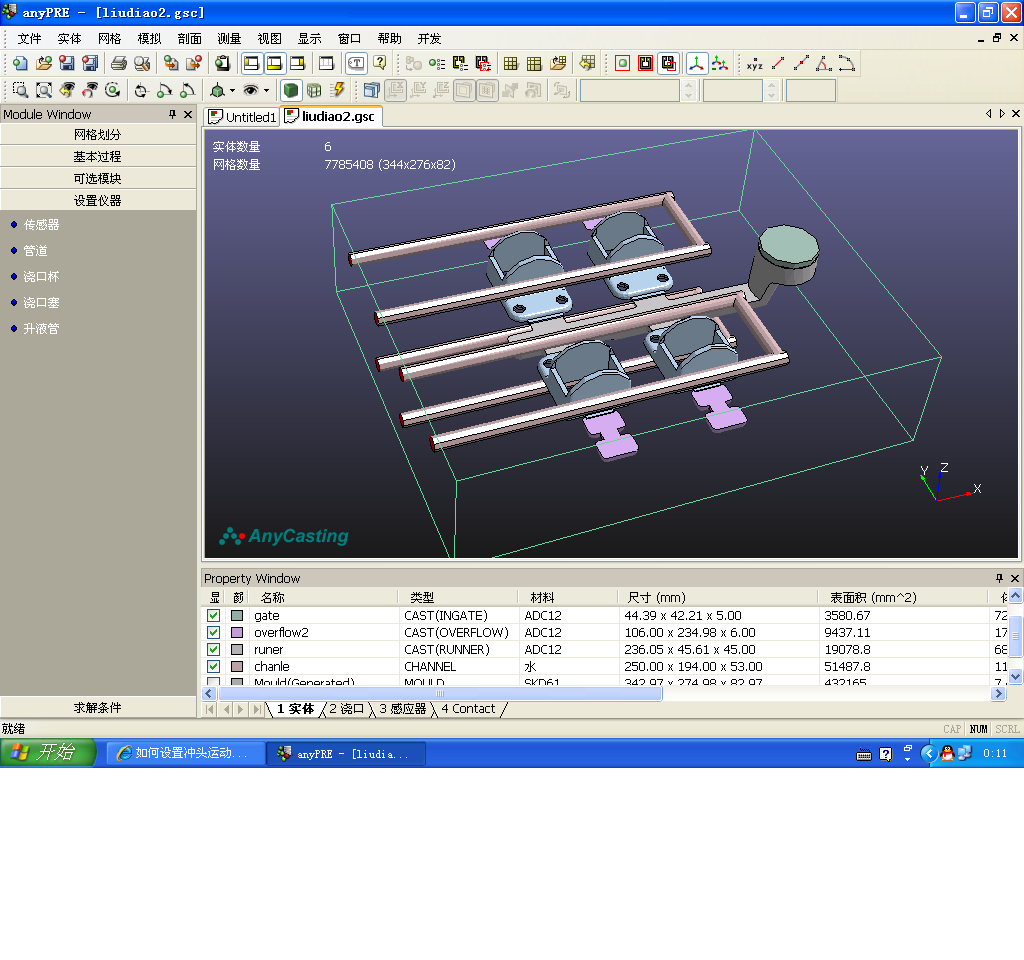This screenshot has width=1024, height=960.
Task: Click the lightning bolt toolbar icon
Action: (x=338, y=90)
